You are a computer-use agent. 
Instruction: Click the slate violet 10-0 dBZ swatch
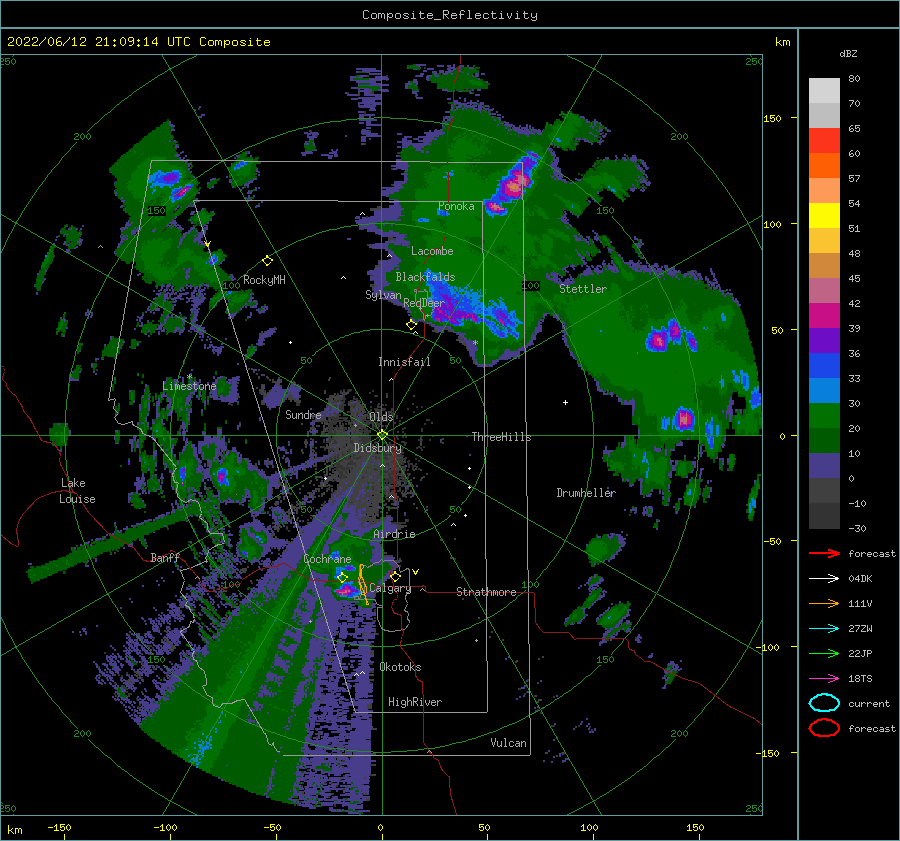click(x=824, y=466)
